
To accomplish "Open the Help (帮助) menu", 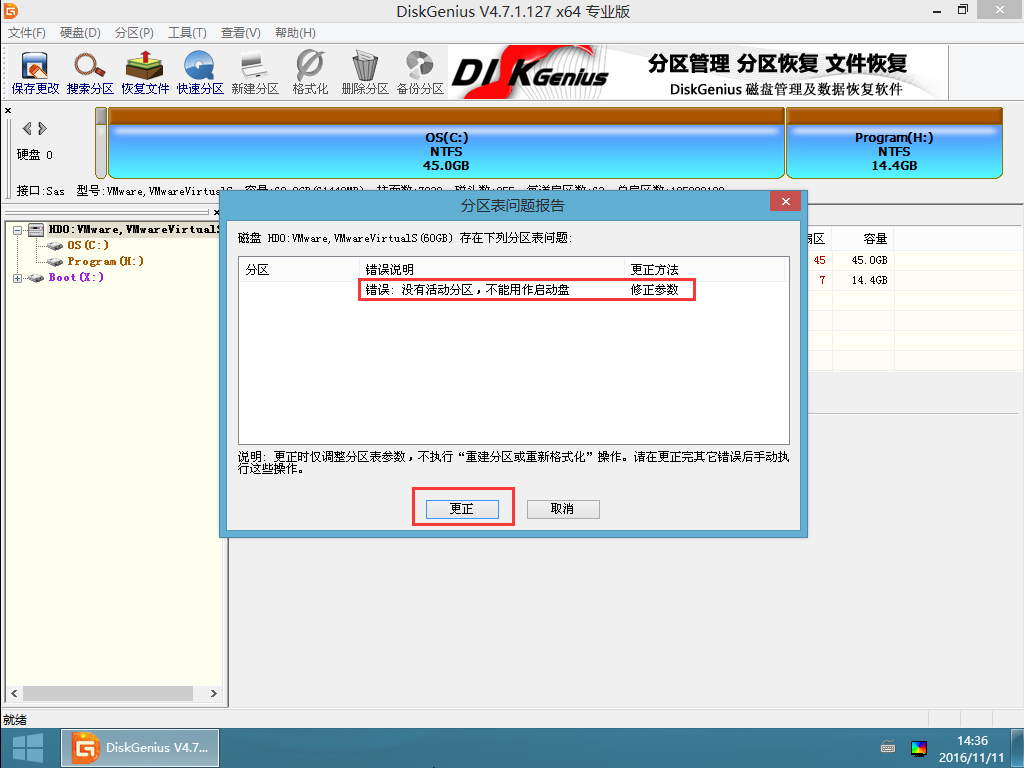I will coord(295,33).
